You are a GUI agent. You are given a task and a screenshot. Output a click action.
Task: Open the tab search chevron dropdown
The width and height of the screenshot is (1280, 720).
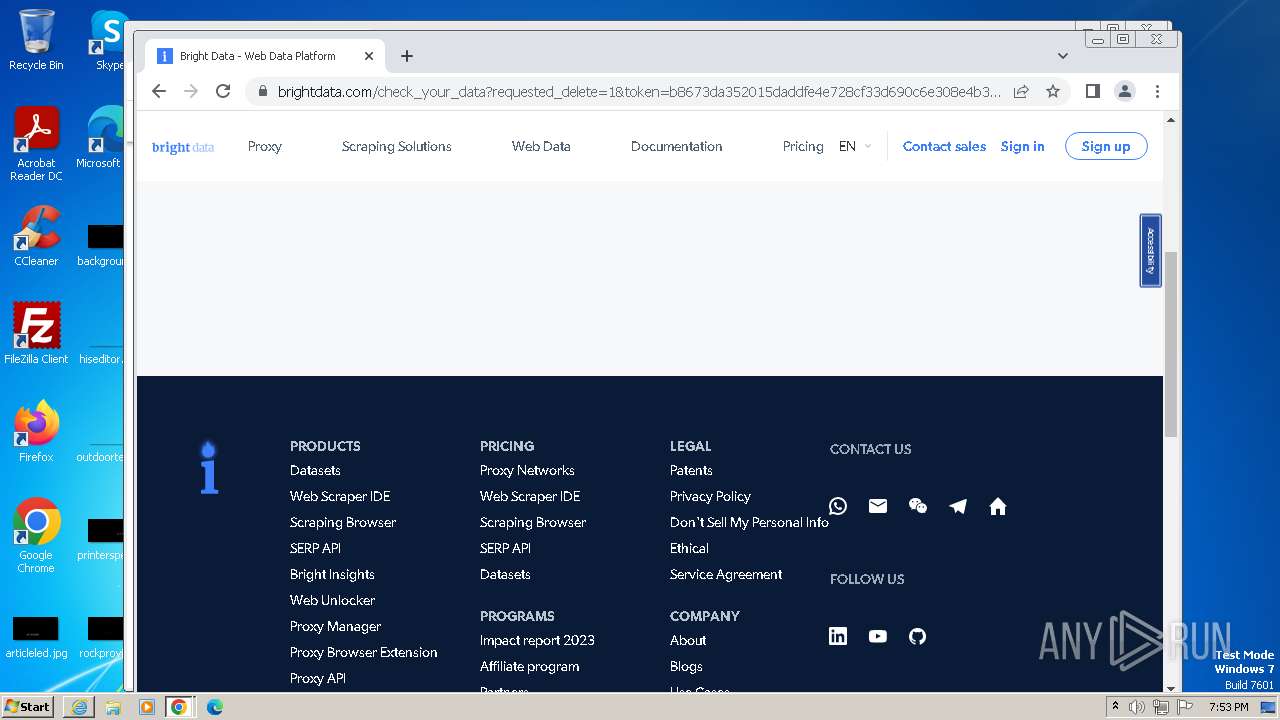tap(1063, 56)
